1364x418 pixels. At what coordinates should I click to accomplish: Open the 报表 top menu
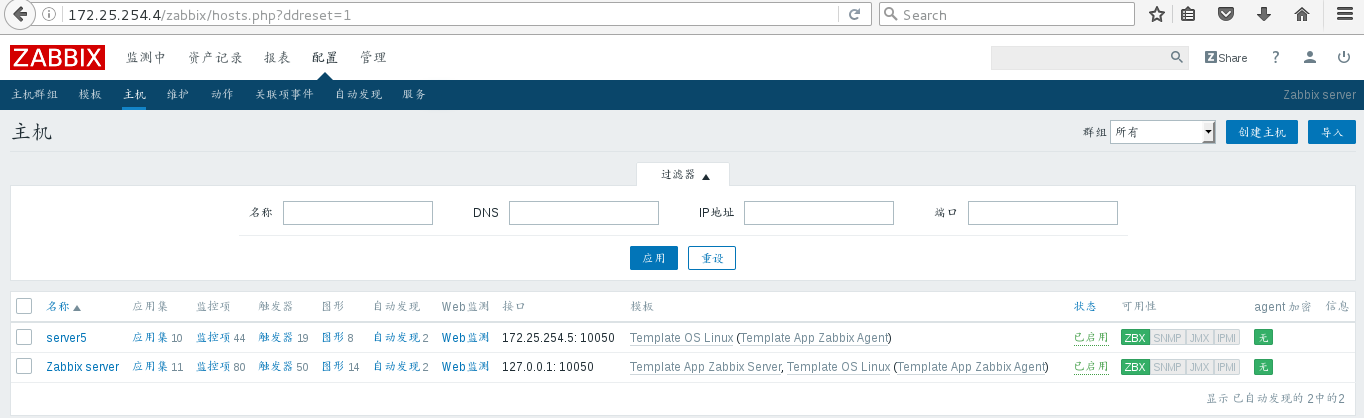(277, 58)
